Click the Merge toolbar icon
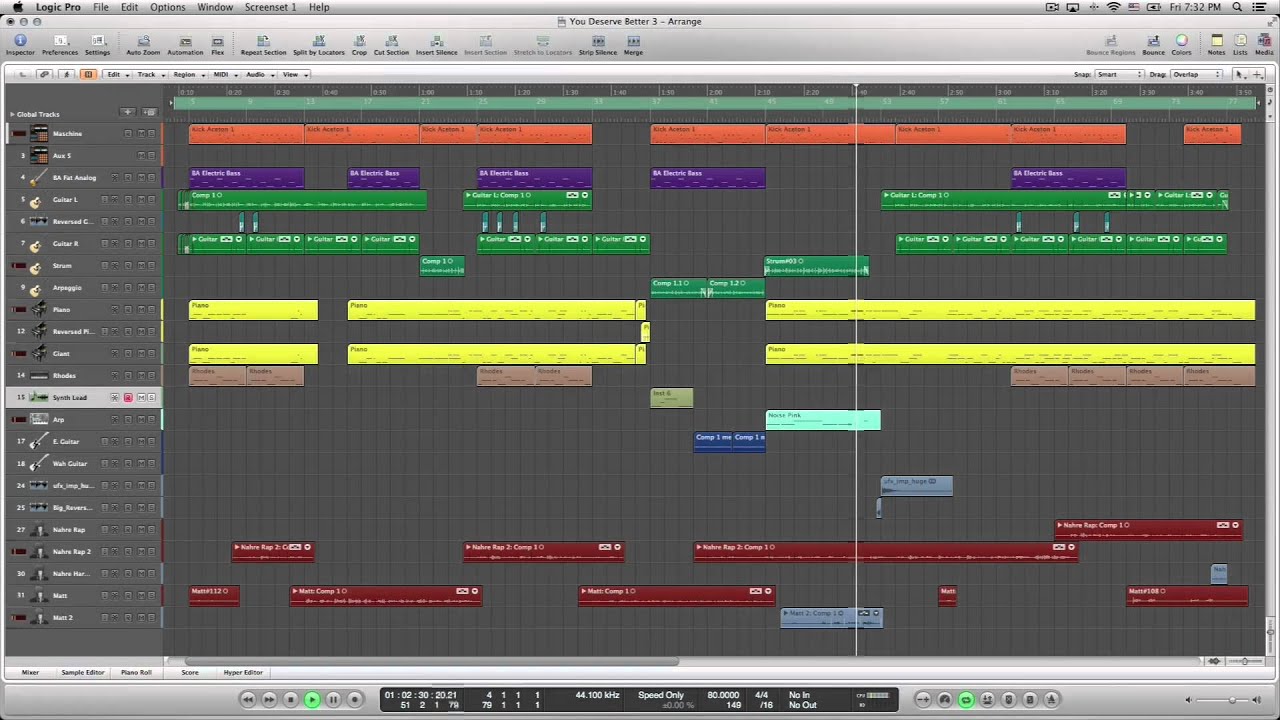This screenshot has height=720, width=1280. click(633, 44)
